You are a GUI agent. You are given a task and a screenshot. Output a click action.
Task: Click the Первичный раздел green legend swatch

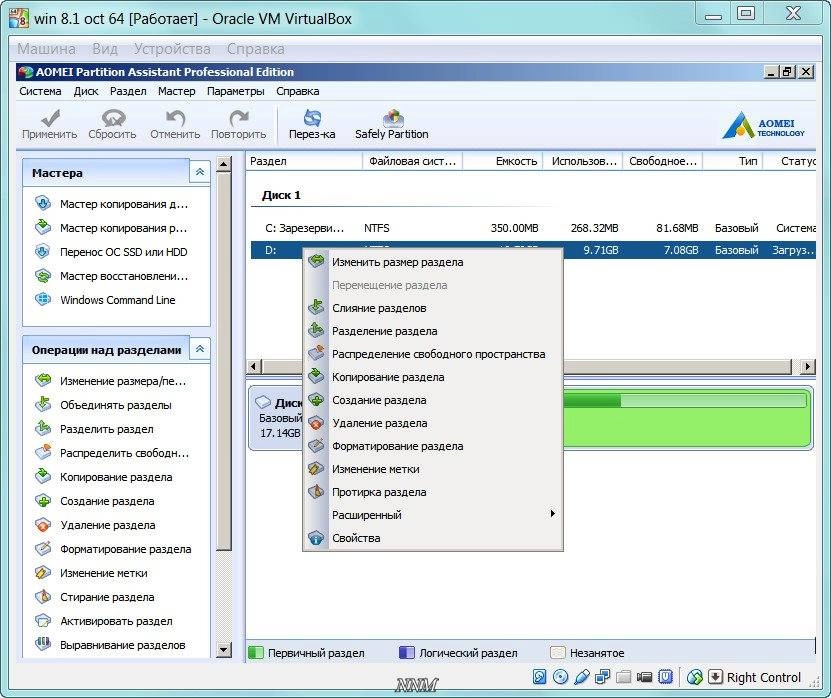click(x=256, y=652)
